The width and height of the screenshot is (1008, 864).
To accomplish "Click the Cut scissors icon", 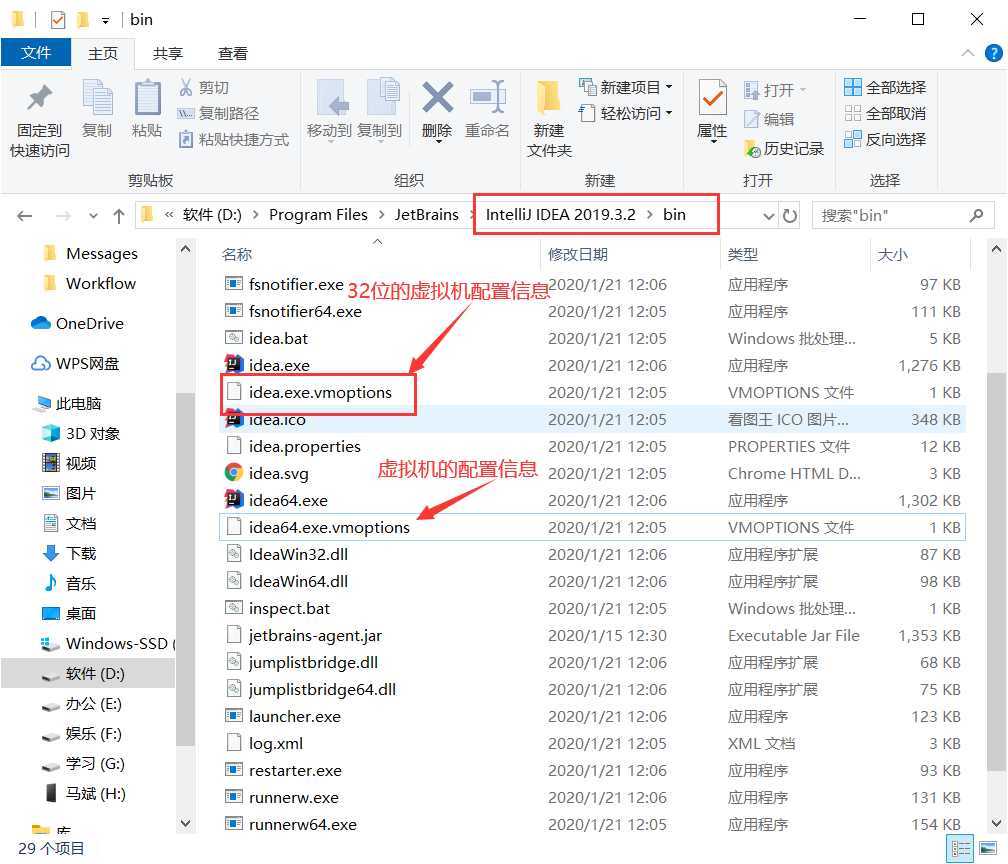I will point(186,87).
